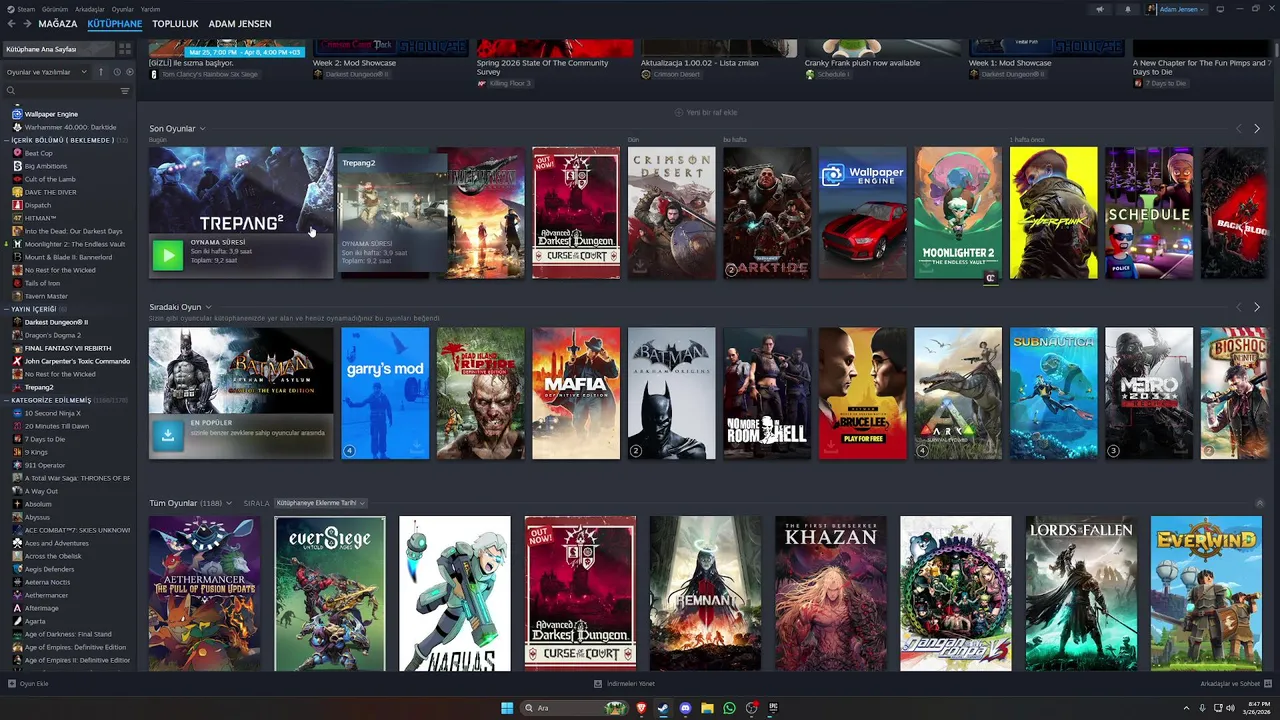Open the notifications bell icon
Image resolution: width=1280 pixels, height=720 pixels.
[x=1128, y=9]
